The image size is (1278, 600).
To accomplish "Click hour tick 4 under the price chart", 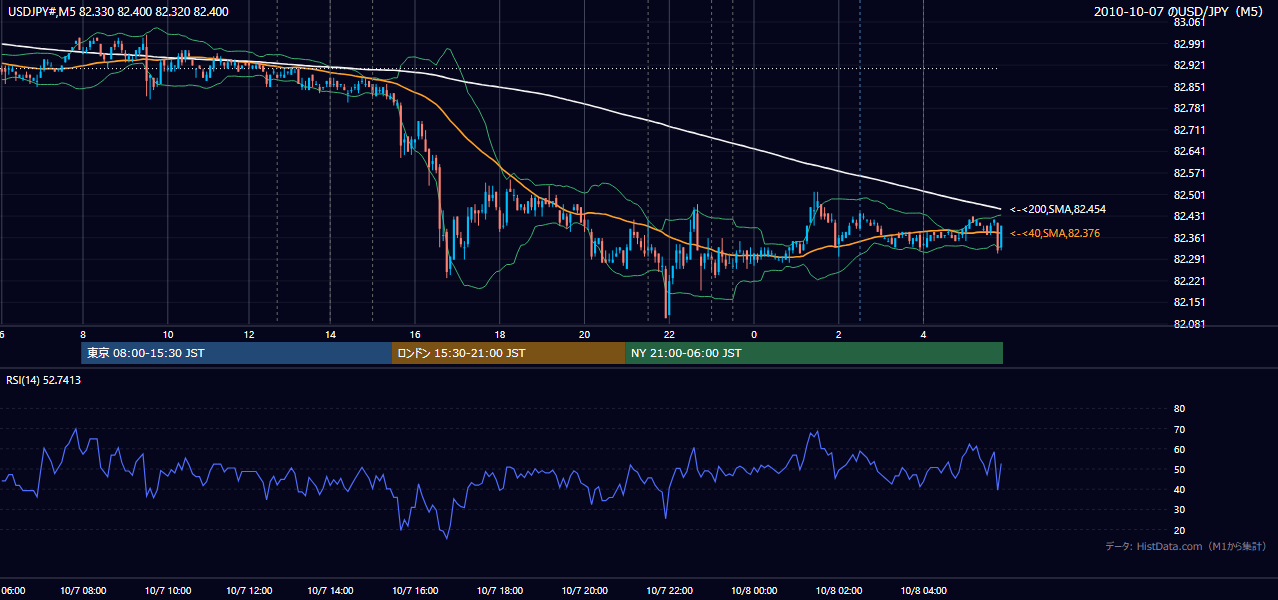I will pyautogui.click(x=924, y=334).
